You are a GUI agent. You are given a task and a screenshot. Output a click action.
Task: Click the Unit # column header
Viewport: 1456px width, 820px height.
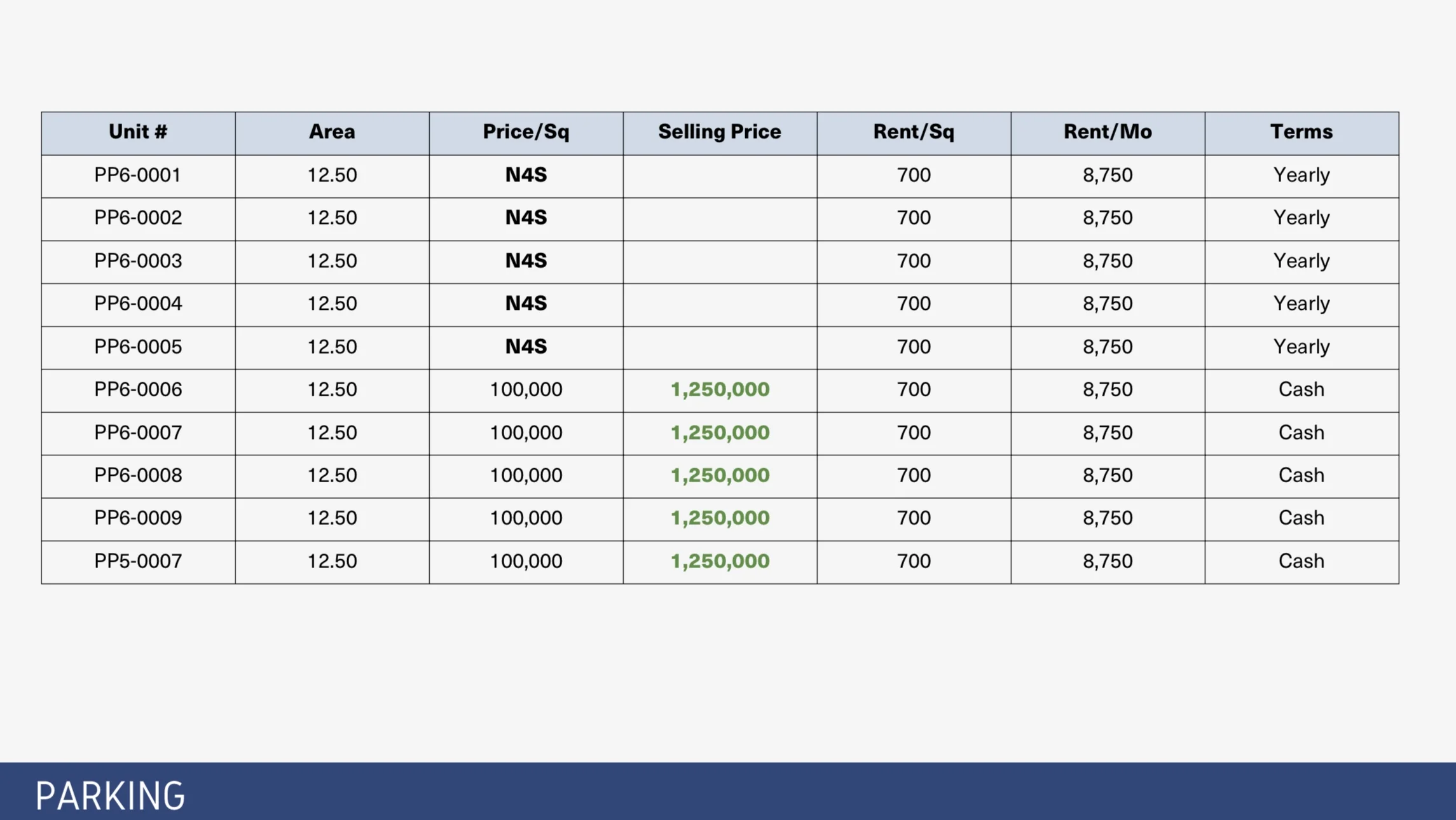[138, 132]
